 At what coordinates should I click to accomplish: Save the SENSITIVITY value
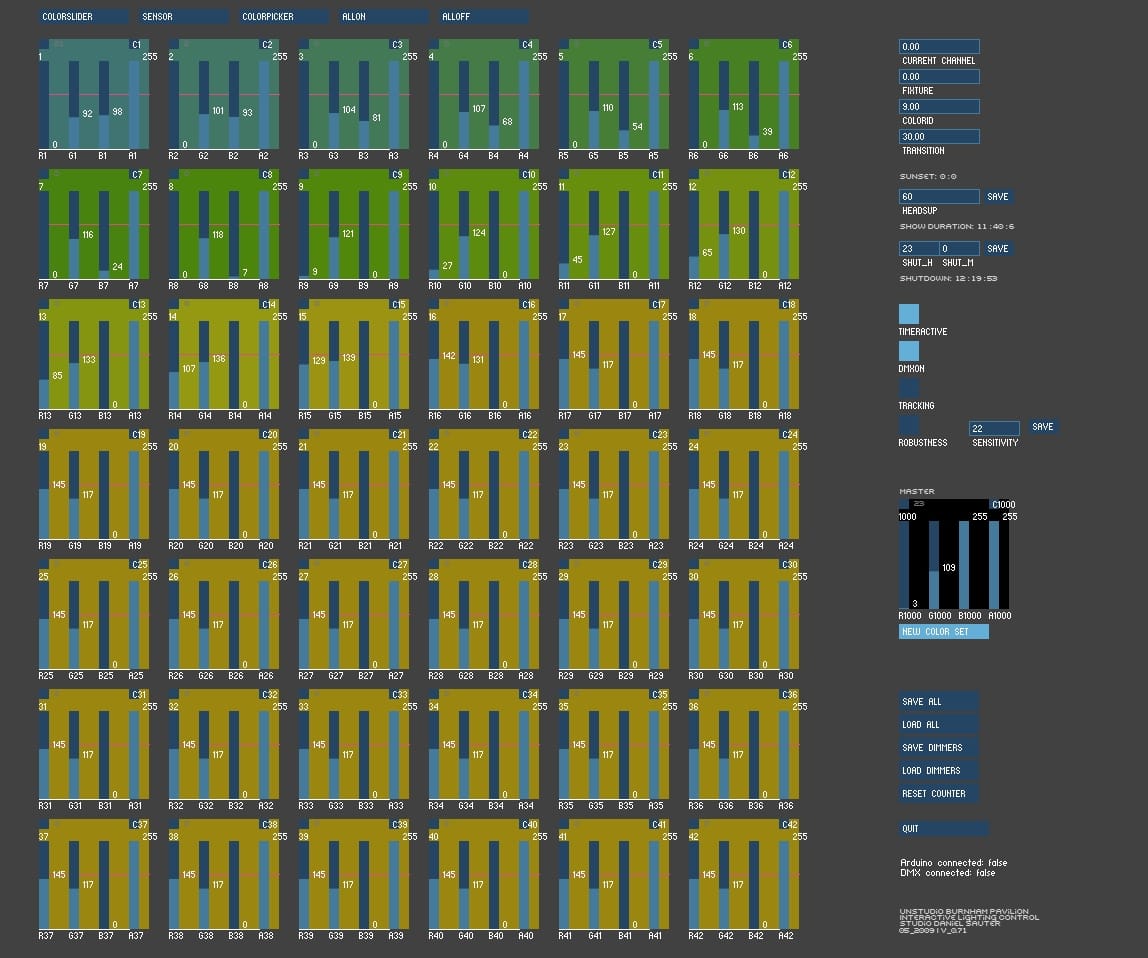(x=1043, y=426)
